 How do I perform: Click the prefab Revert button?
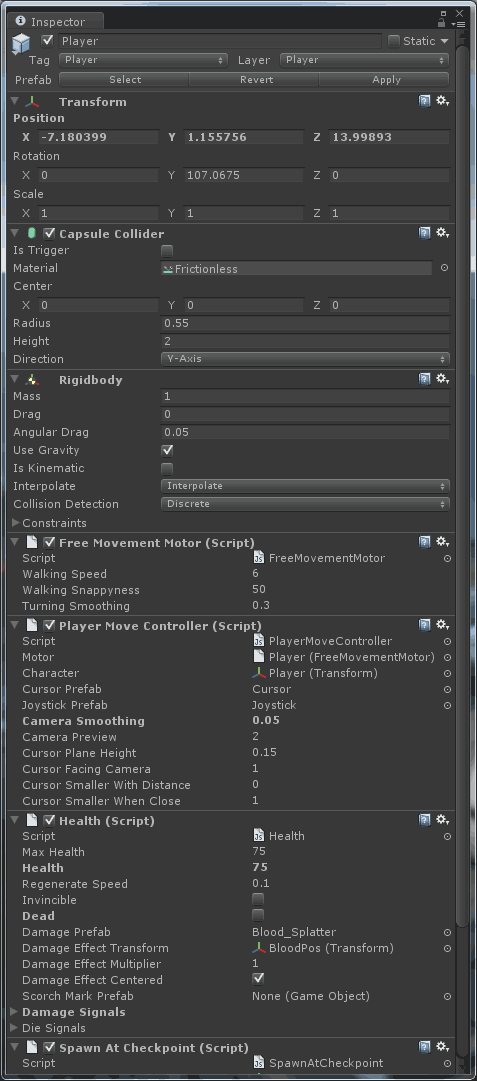coord(256,79)
